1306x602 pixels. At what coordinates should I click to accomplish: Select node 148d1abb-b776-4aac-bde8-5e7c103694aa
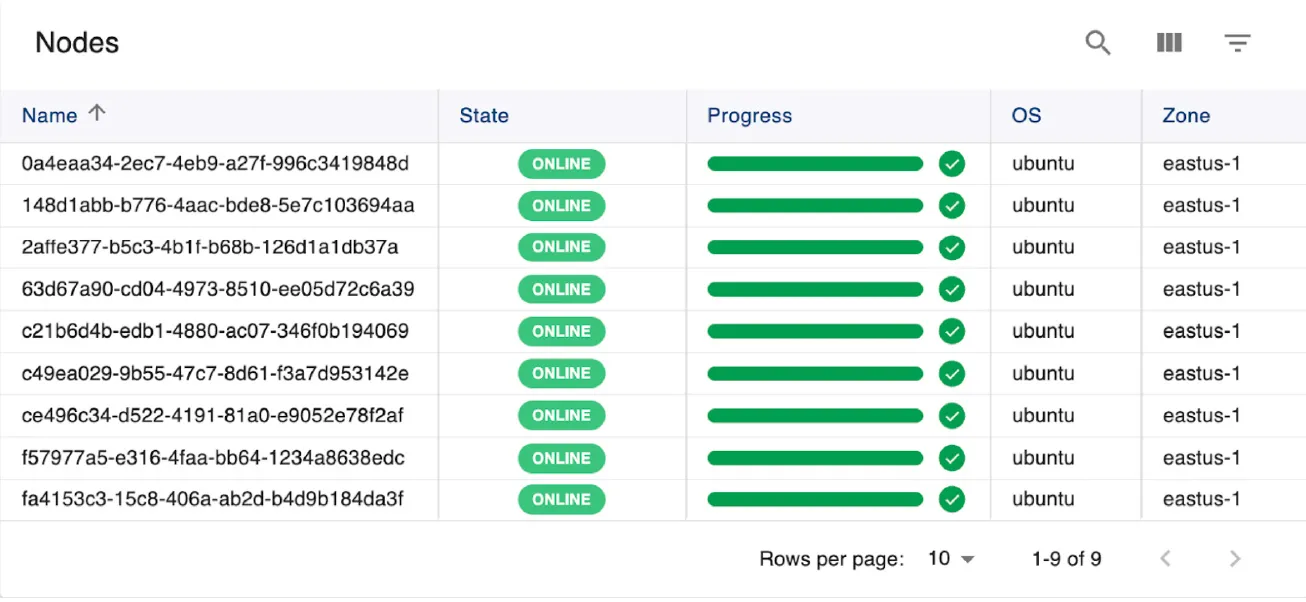point(218,206)
